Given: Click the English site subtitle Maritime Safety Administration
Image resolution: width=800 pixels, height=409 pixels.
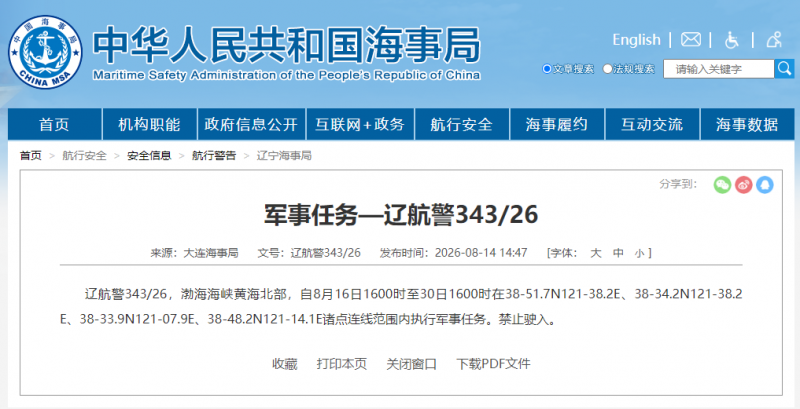Looking at the screenshot, I should click(286, 75).
